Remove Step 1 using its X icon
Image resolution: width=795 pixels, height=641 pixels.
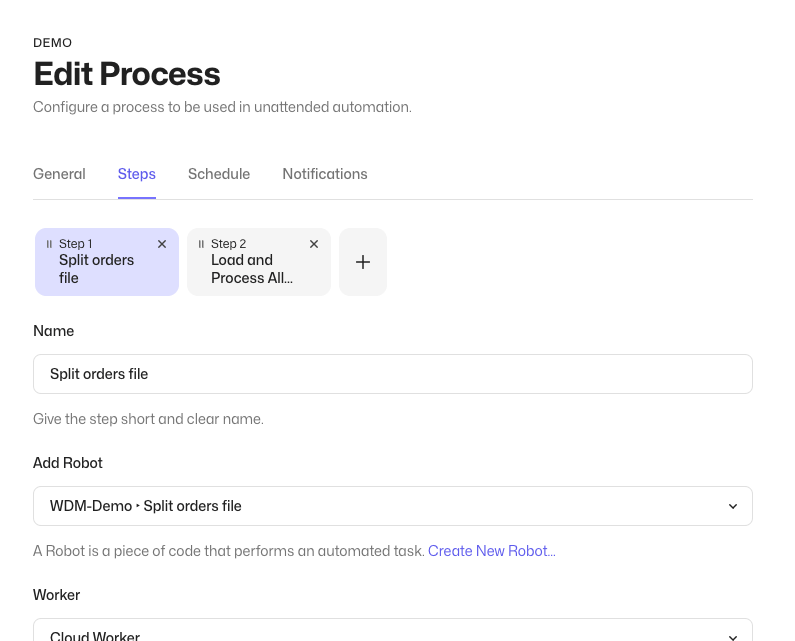click(x=162, y=244)
